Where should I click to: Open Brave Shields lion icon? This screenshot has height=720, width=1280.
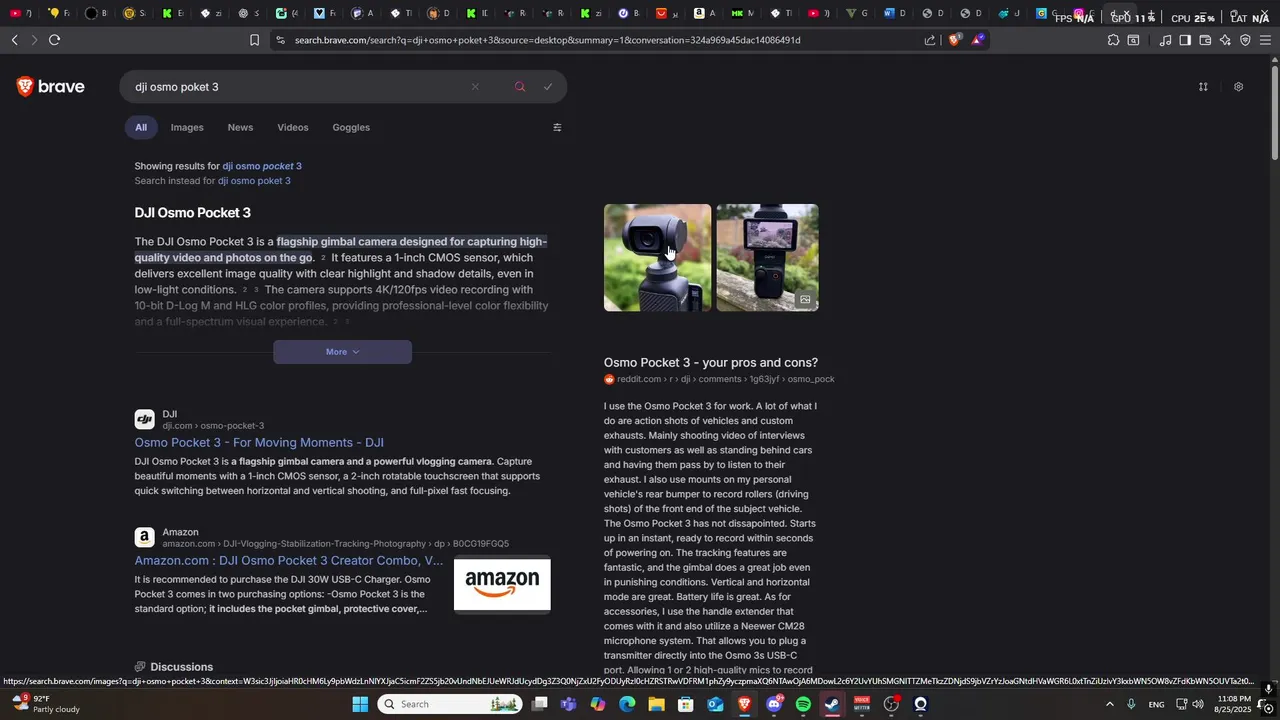pos(955,40)
